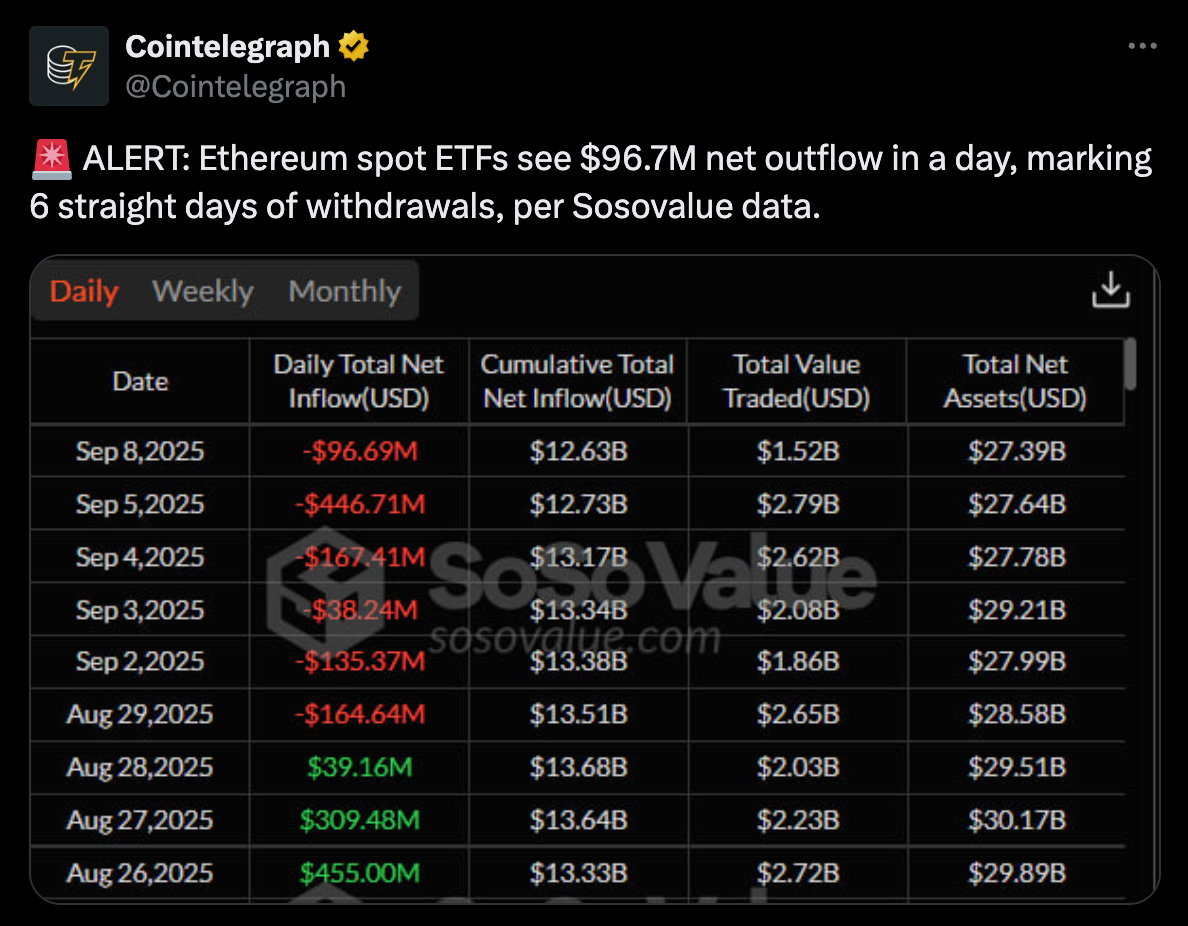Click the Date column header

point(140,381)
